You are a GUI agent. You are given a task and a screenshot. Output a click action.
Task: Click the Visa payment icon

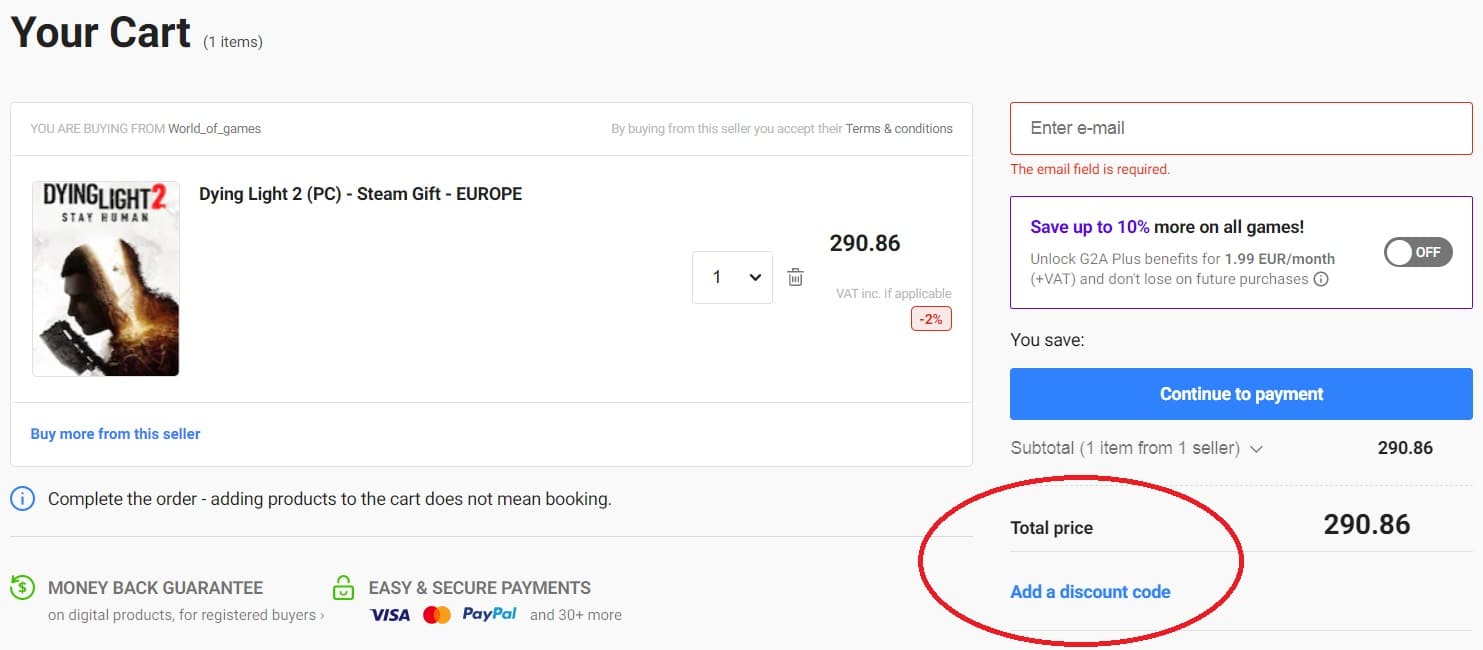tap(389, 615)
